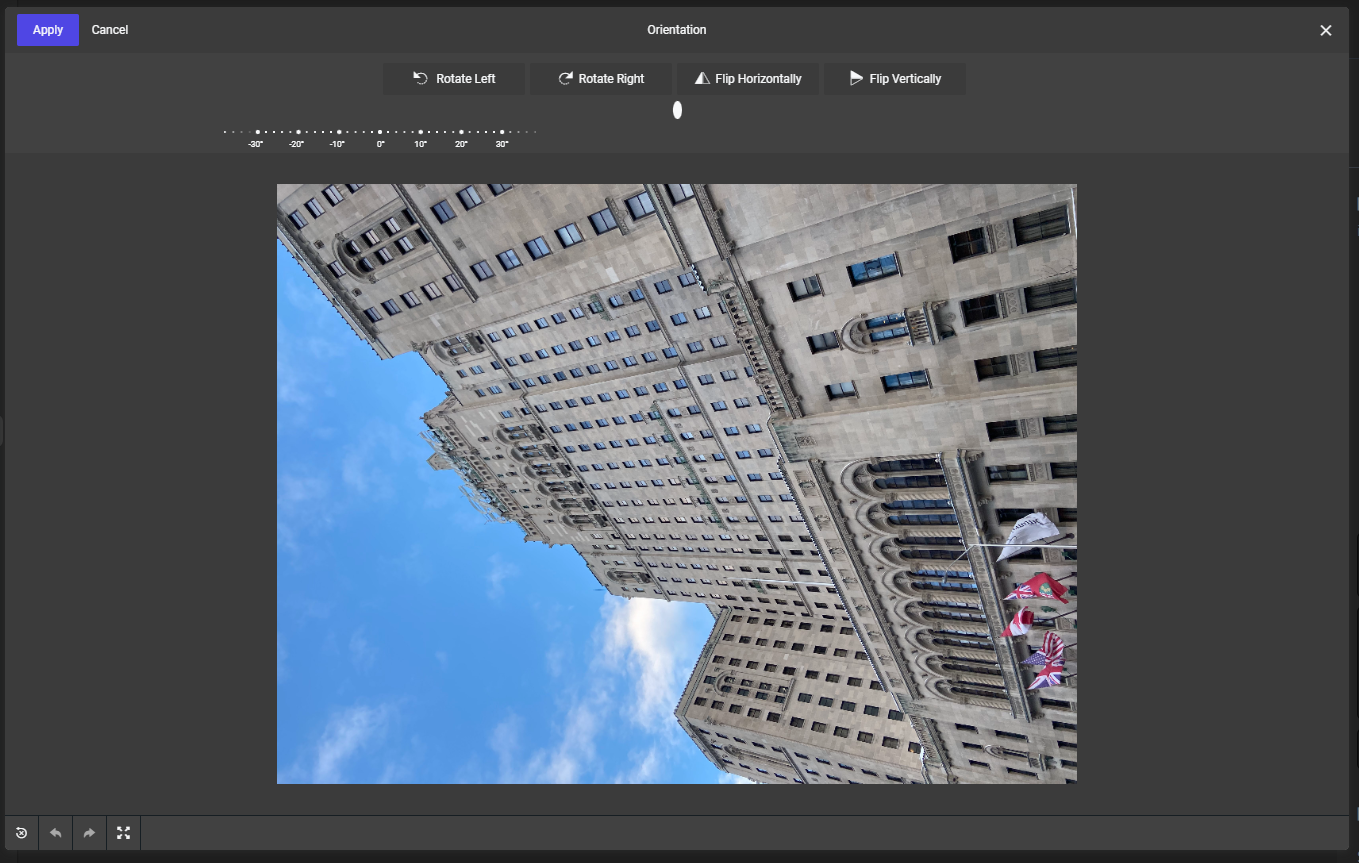The width and height of the screenshot is (1359, 863).
Task: Click the -10° label on the rotation scale
Action: [x=337, y=145]
